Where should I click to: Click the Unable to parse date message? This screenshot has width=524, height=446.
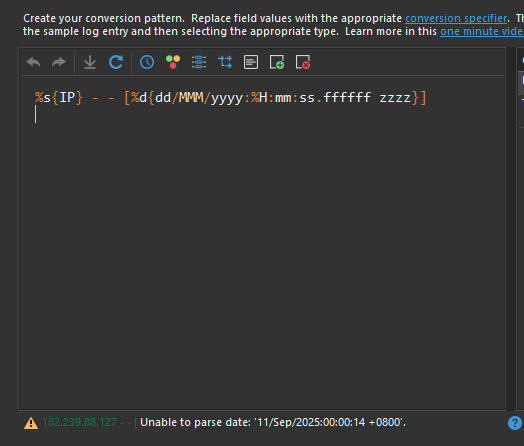[x=273, y=422]
